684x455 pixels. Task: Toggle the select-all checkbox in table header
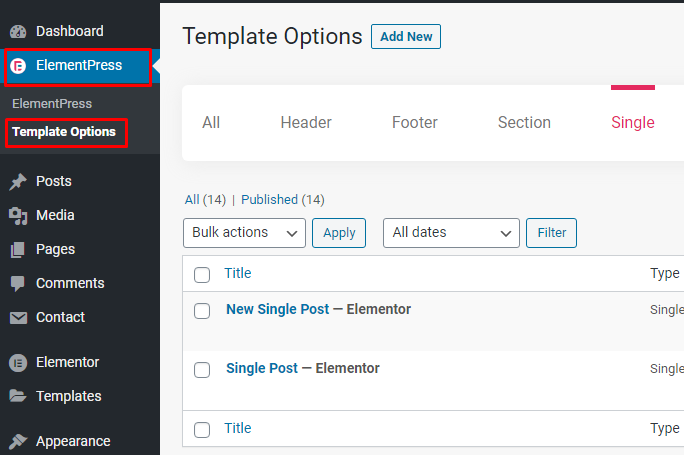202,275
